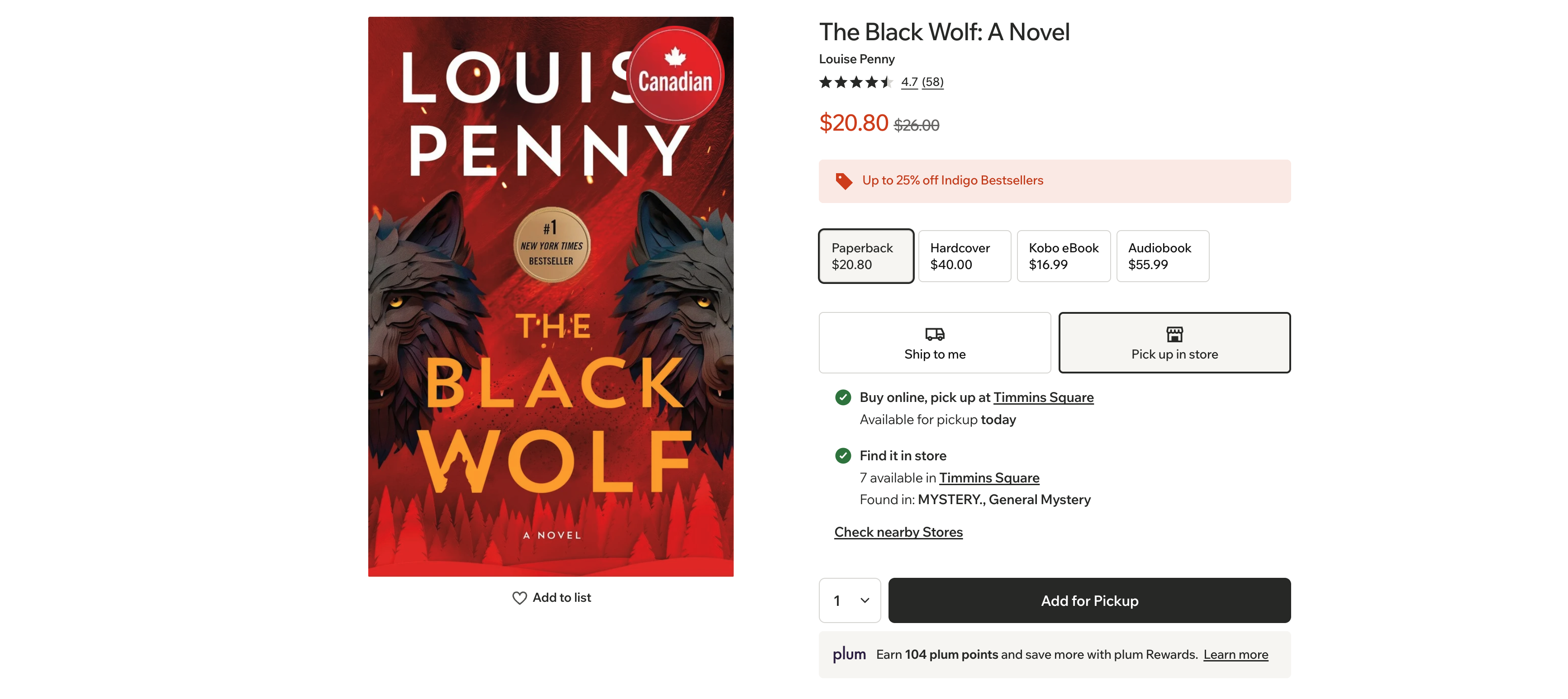1568x699 pixels.
Task: Click the green checkmark beside Find it in store
Action: click(x=843, y=456)
